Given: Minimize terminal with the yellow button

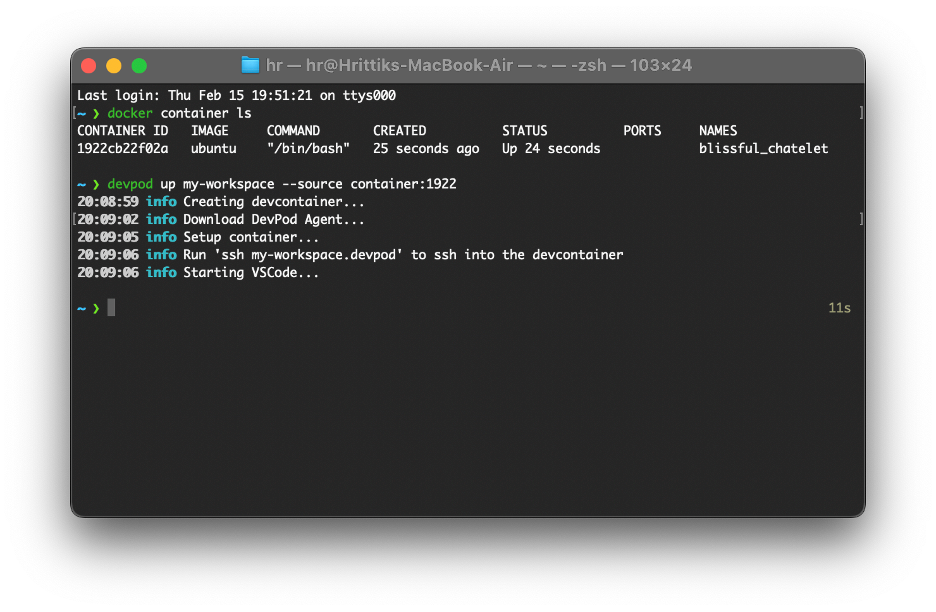Looking at the screenshot, I should point(114,66).
